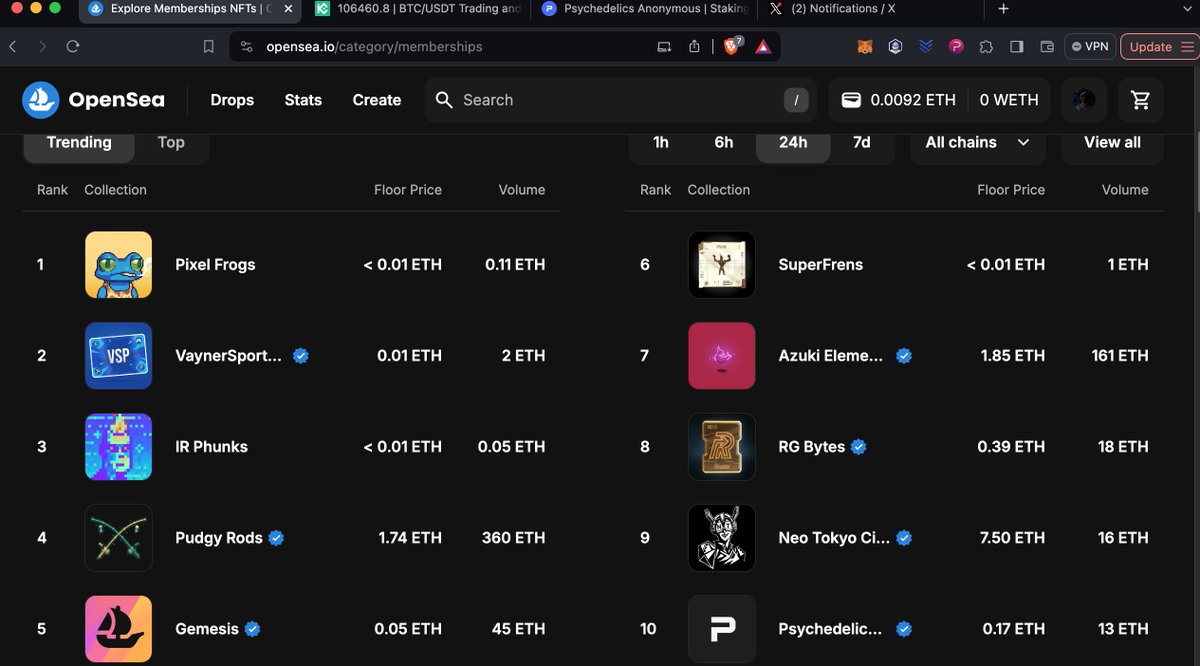Viewport: 1200px width, 666px height.
Task: Reload the page
Action: (x=73, y=46)
